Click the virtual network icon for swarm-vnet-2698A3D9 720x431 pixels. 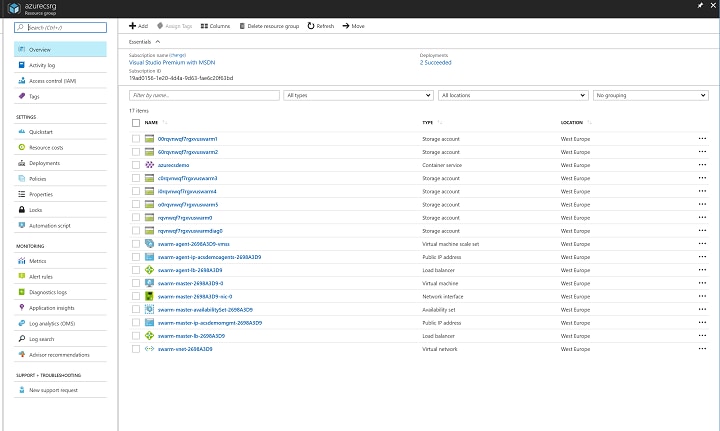tap(149, 349)
